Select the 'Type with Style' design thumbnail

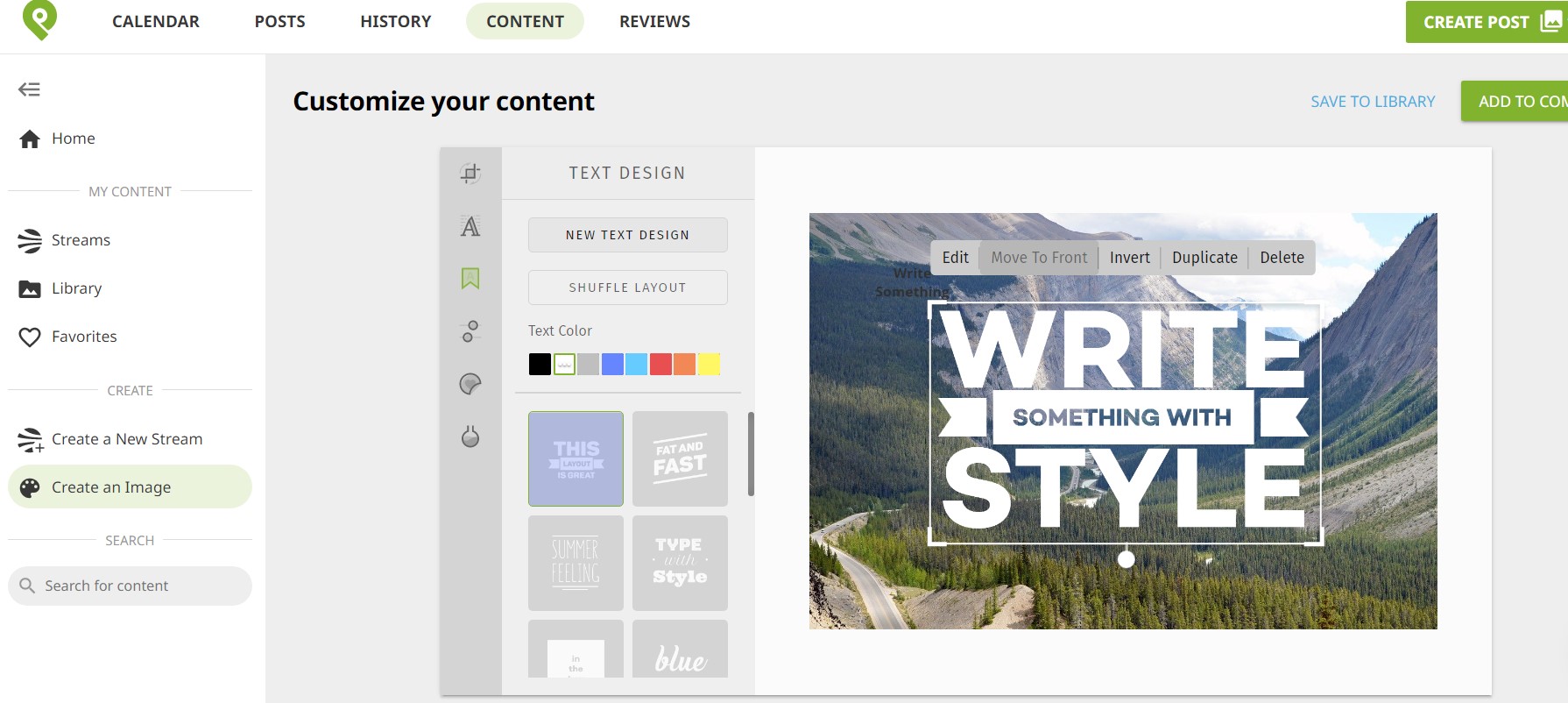(680, 563)
